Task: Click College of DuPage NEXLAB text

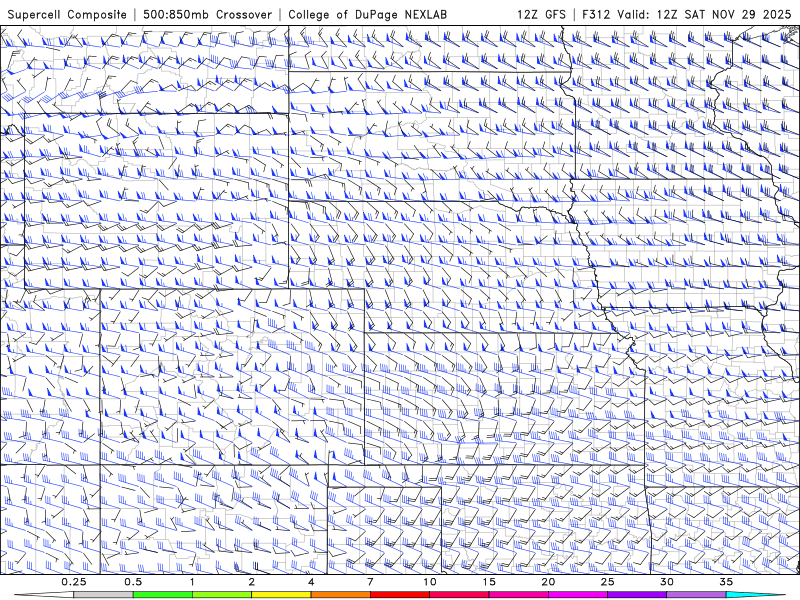Action: 367,14
